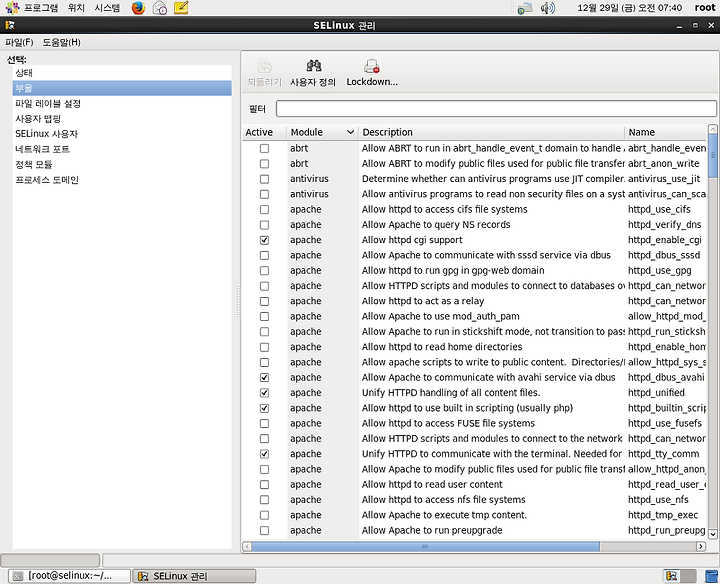Select 'Allow httpd to read home directories' text
This screenshot has height=584, width=720.
(442, 347)
